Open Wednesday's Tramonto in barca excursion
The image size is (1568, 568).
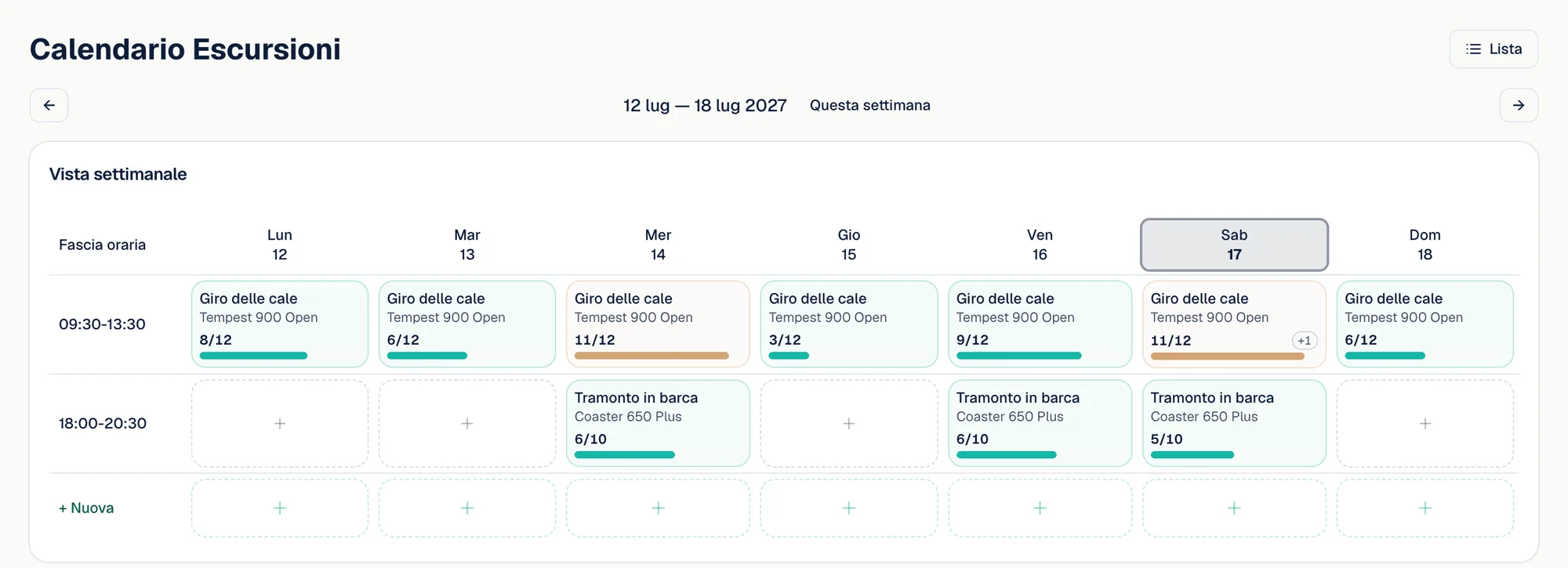click(x=658, y=423)
